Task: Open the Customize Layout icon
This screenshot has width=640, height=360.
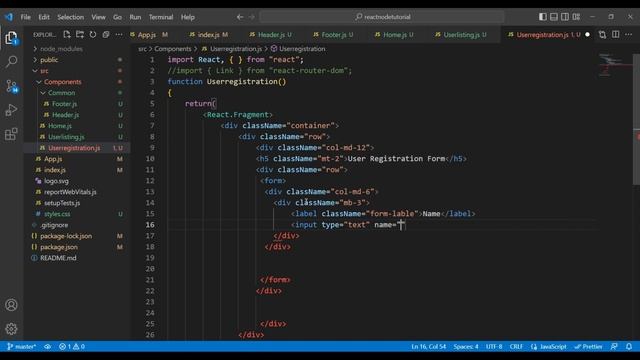Action: tap(576, 17)
